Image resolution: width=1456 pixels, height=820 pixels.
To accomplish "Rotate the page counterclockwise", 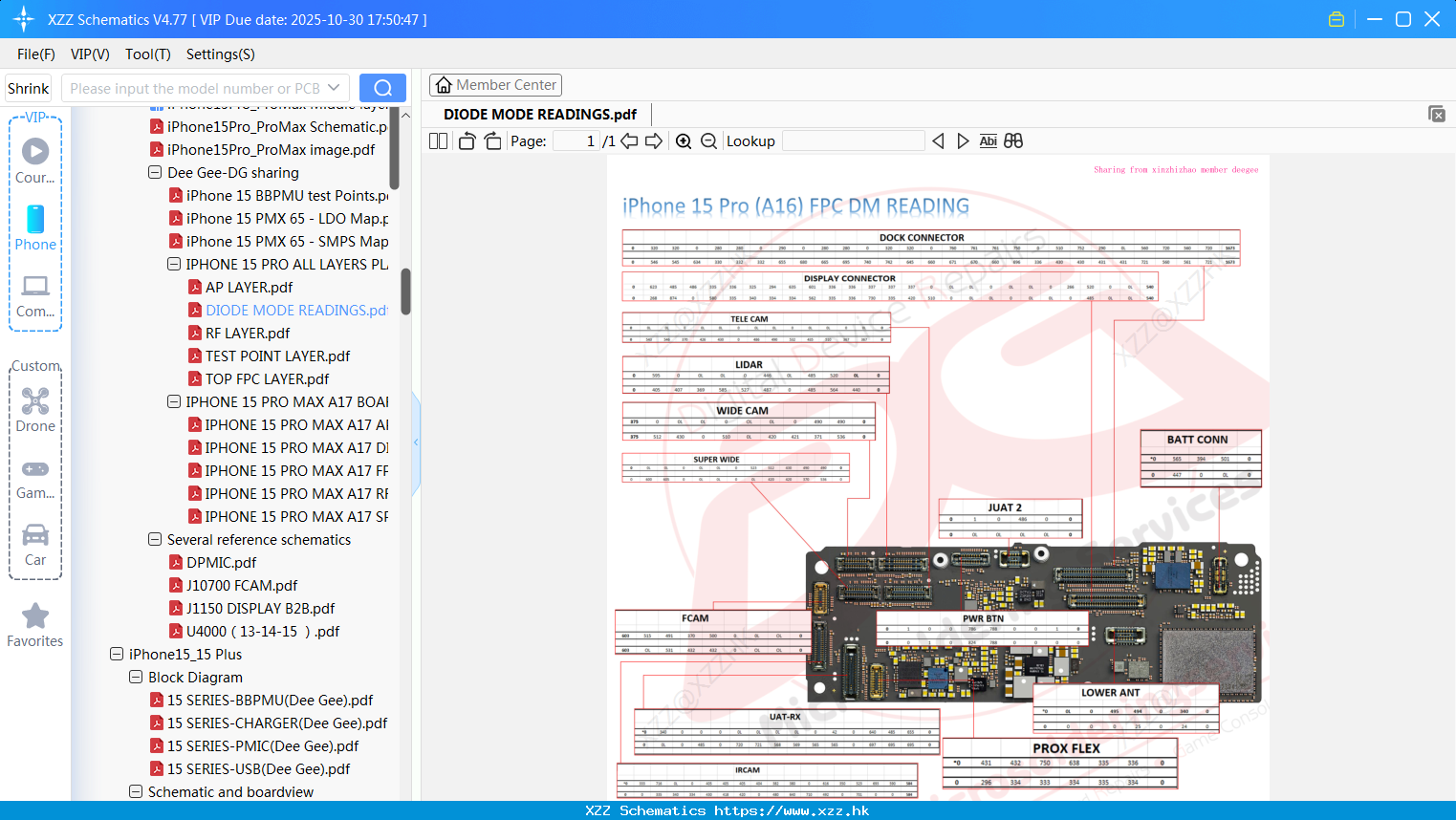I will (x=467, y=141).
